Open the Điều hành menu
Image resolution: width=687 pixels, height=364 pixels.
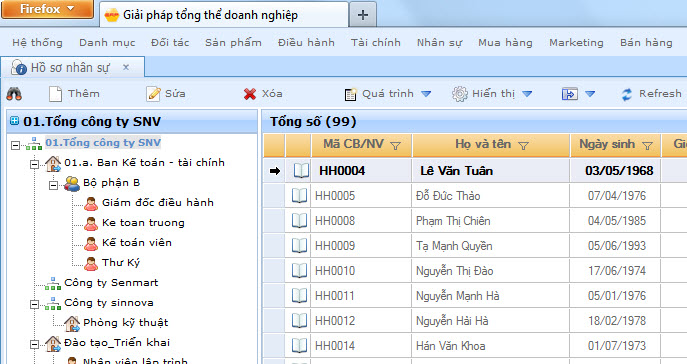coord(306,42)
